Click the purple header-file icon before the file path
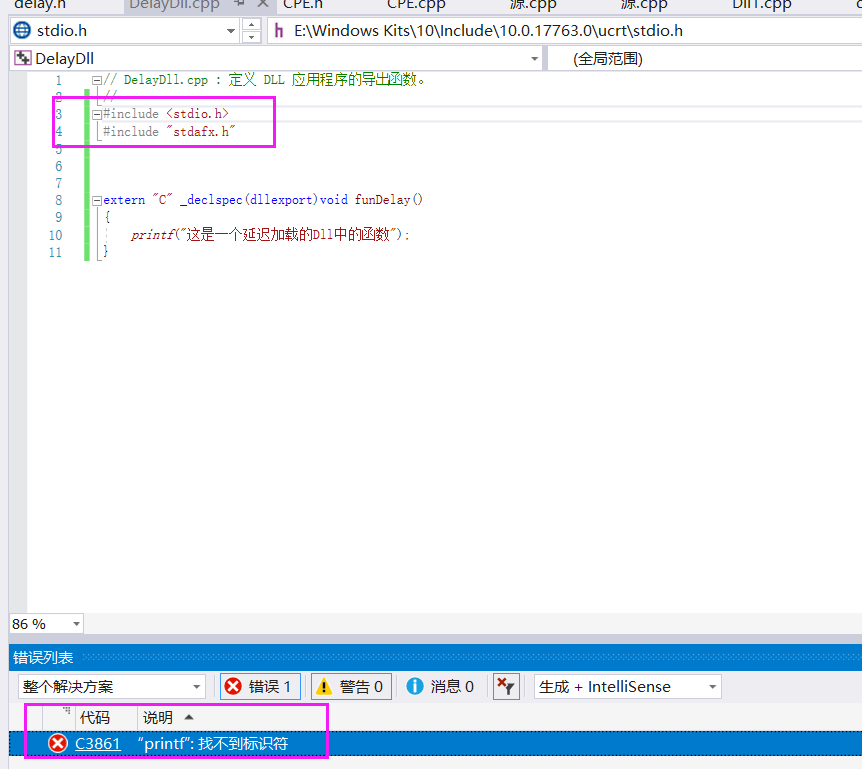 (277, 30)
